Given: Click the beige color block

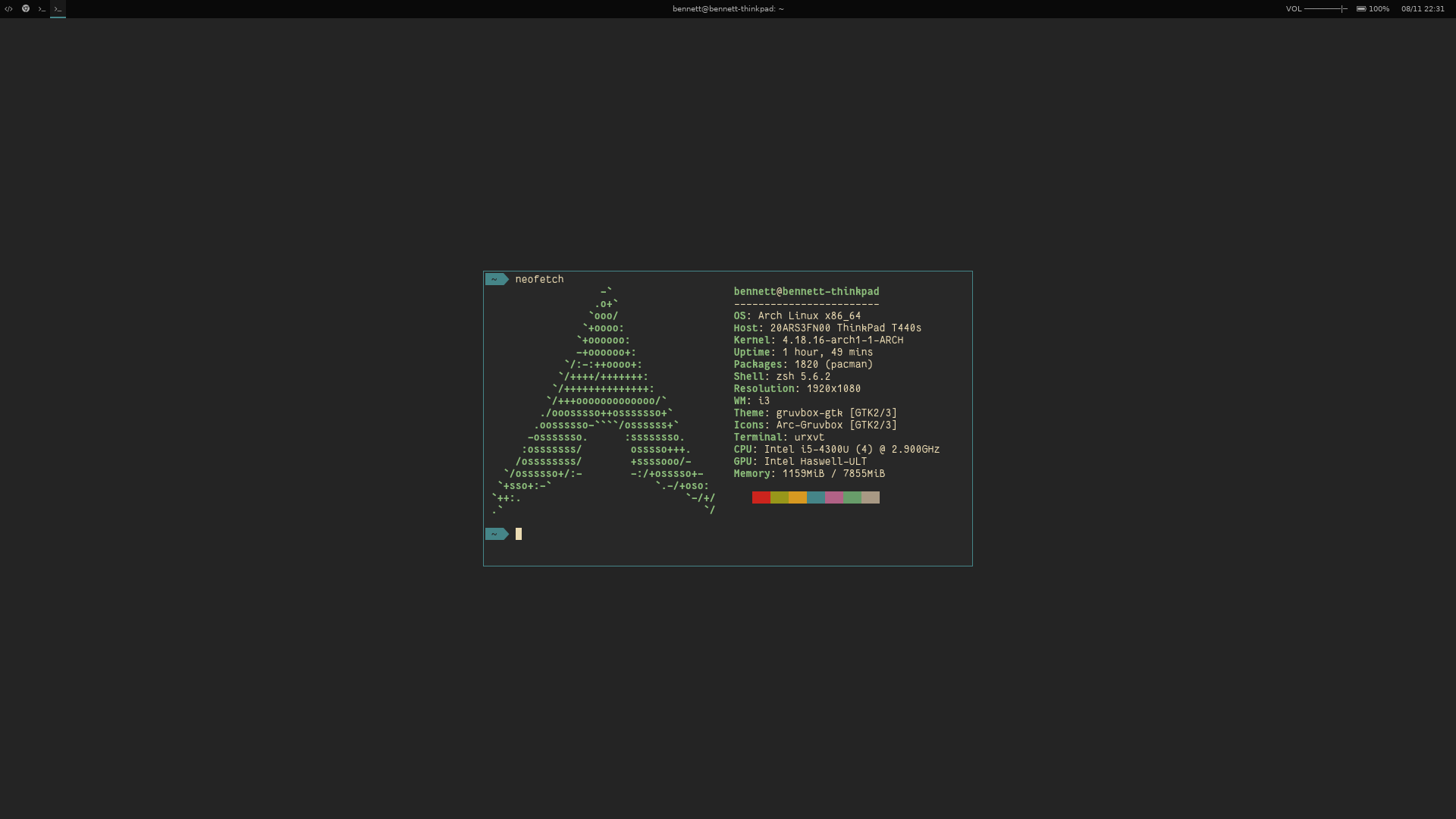Looking at the screenshot, I should (x=871, y=497).
